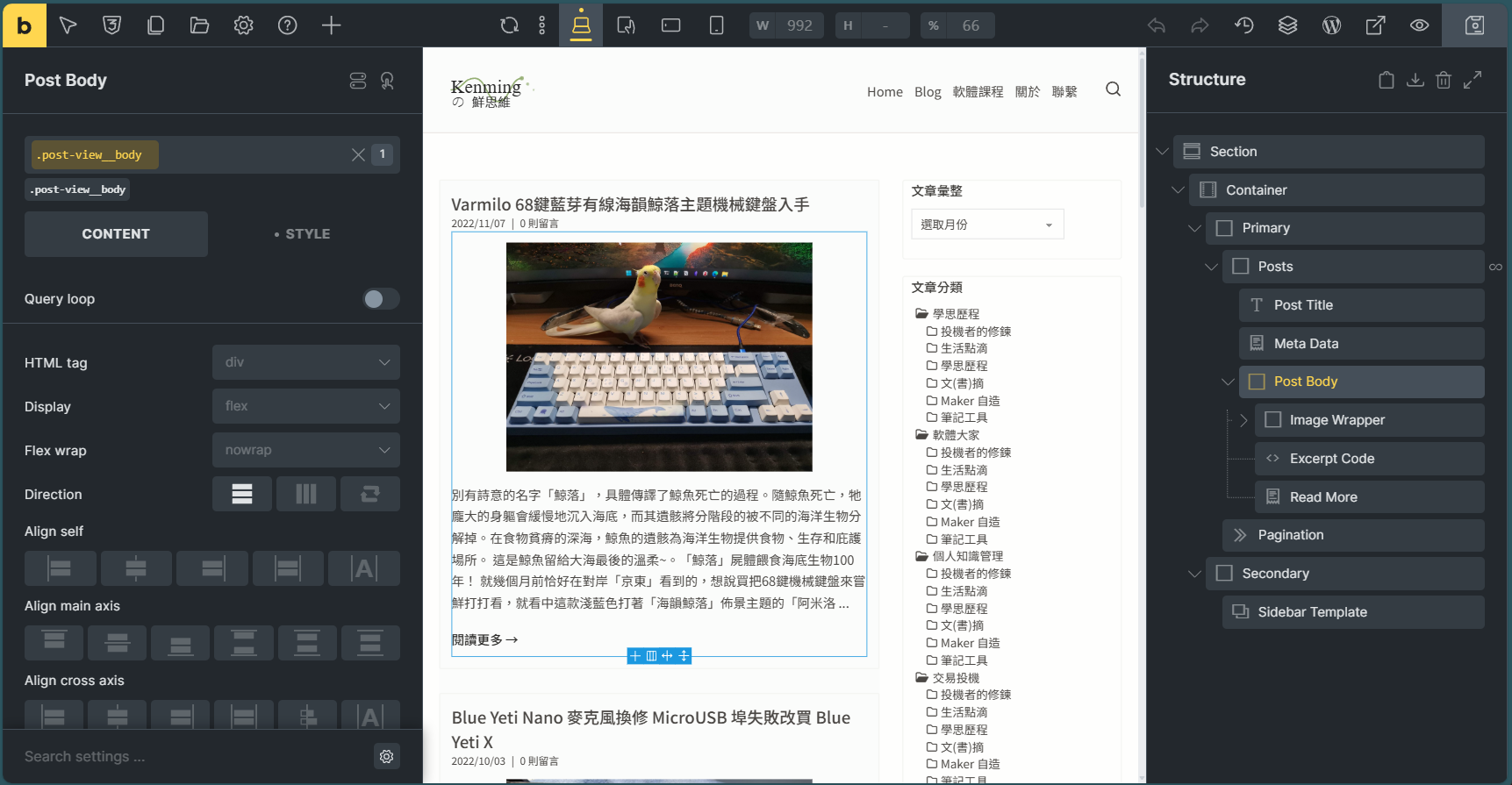Open the revisions history icon
This screenshot has height=785, width=1512.
click(1243, 25)
